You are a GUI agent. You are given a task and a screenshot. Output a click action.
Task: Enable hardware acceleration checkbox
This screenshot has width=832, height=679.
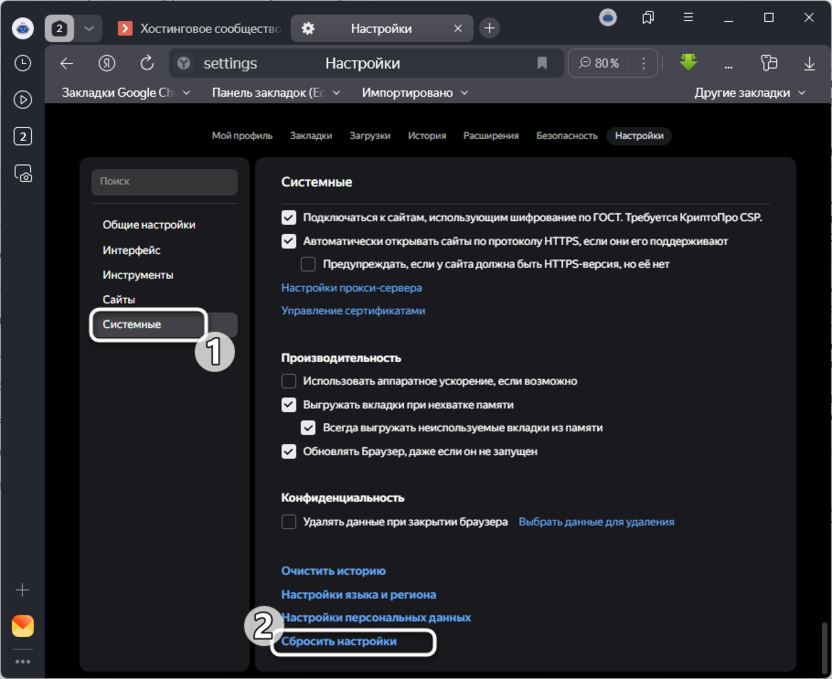(289, 381)
